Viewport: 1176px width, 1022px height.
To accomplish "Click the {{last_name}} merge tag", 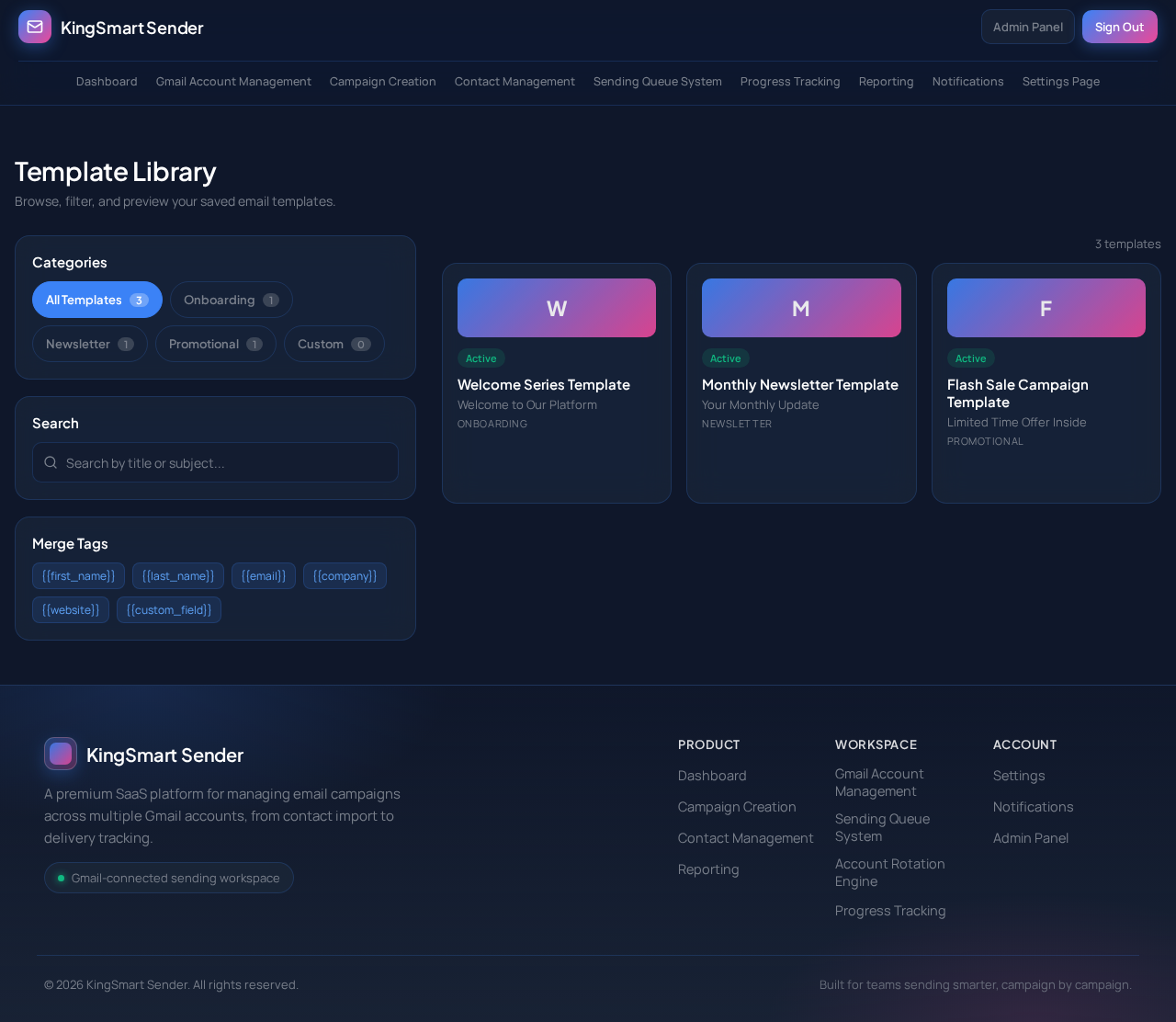I will coord(178,575).
